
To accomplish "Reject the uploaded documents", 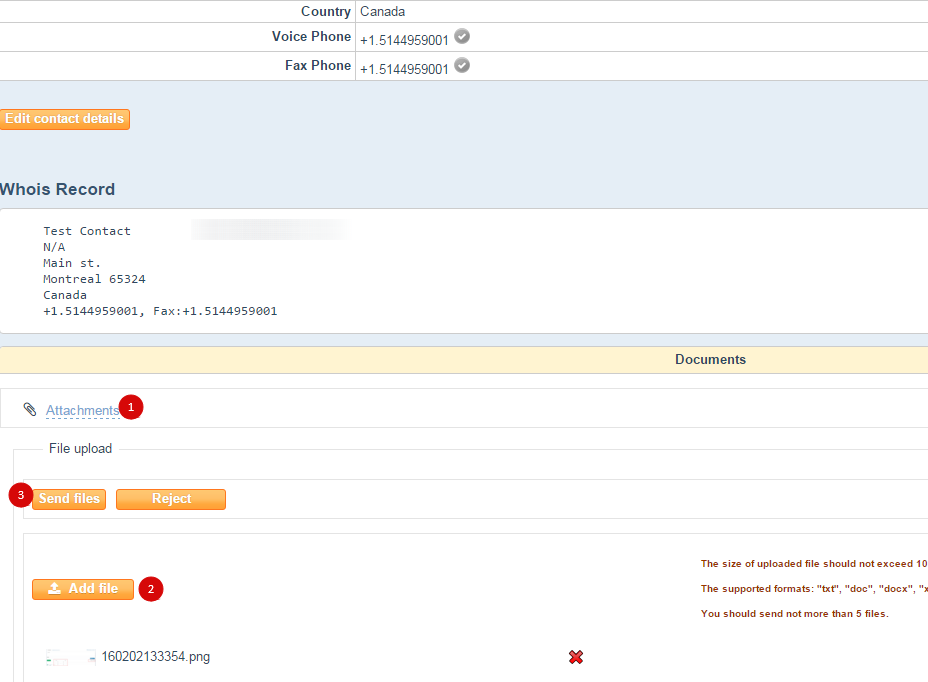I will click(x=171, y=499).
